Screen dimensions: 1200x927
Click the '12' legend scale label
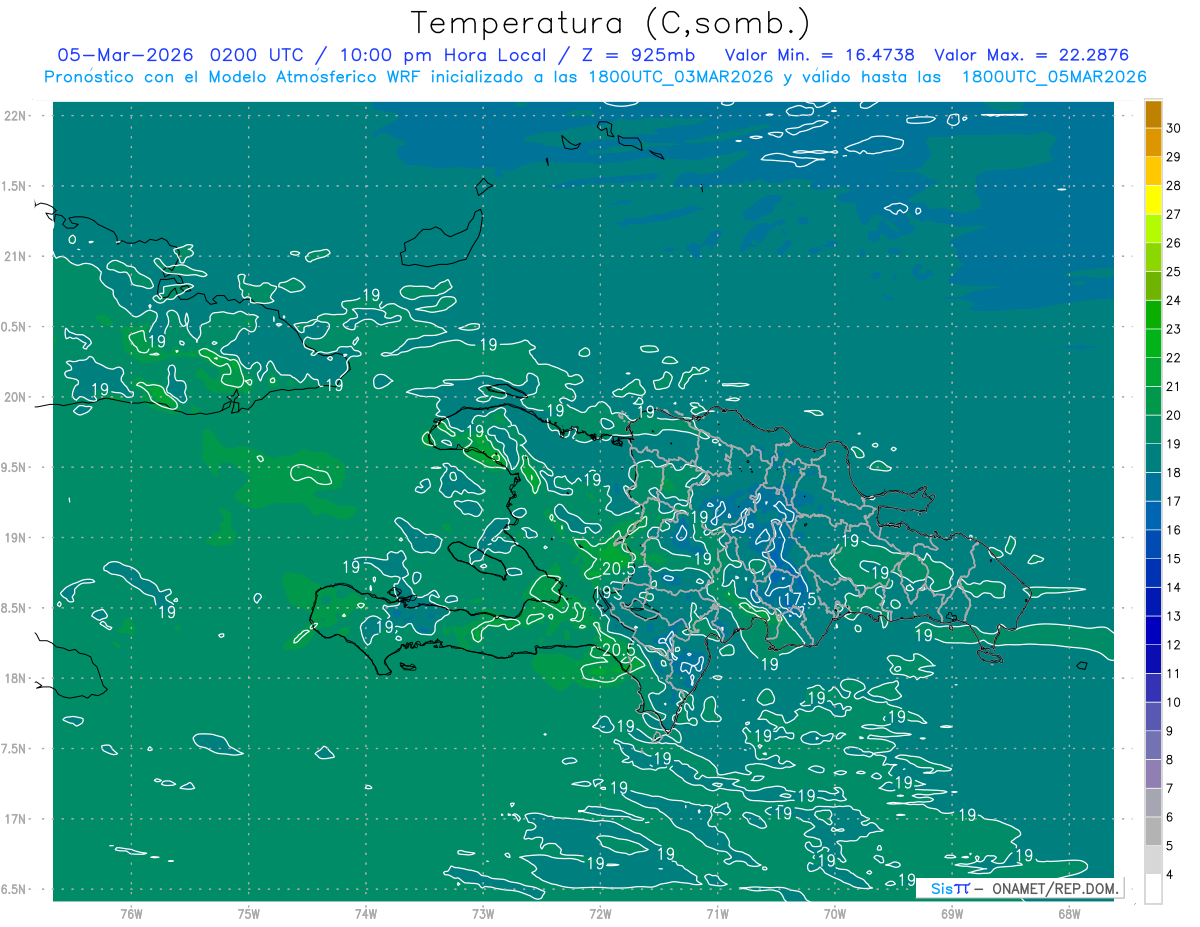(x=1174, y=645)
